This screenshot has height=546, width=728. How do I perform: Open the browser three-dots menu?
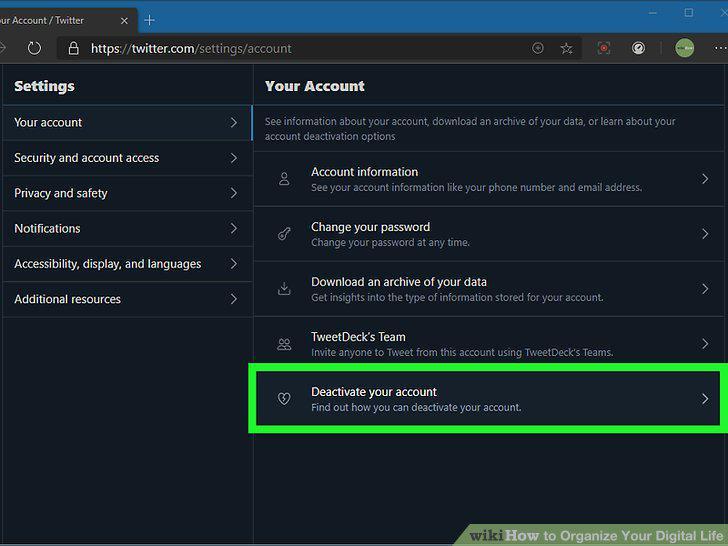coord(721,48)
